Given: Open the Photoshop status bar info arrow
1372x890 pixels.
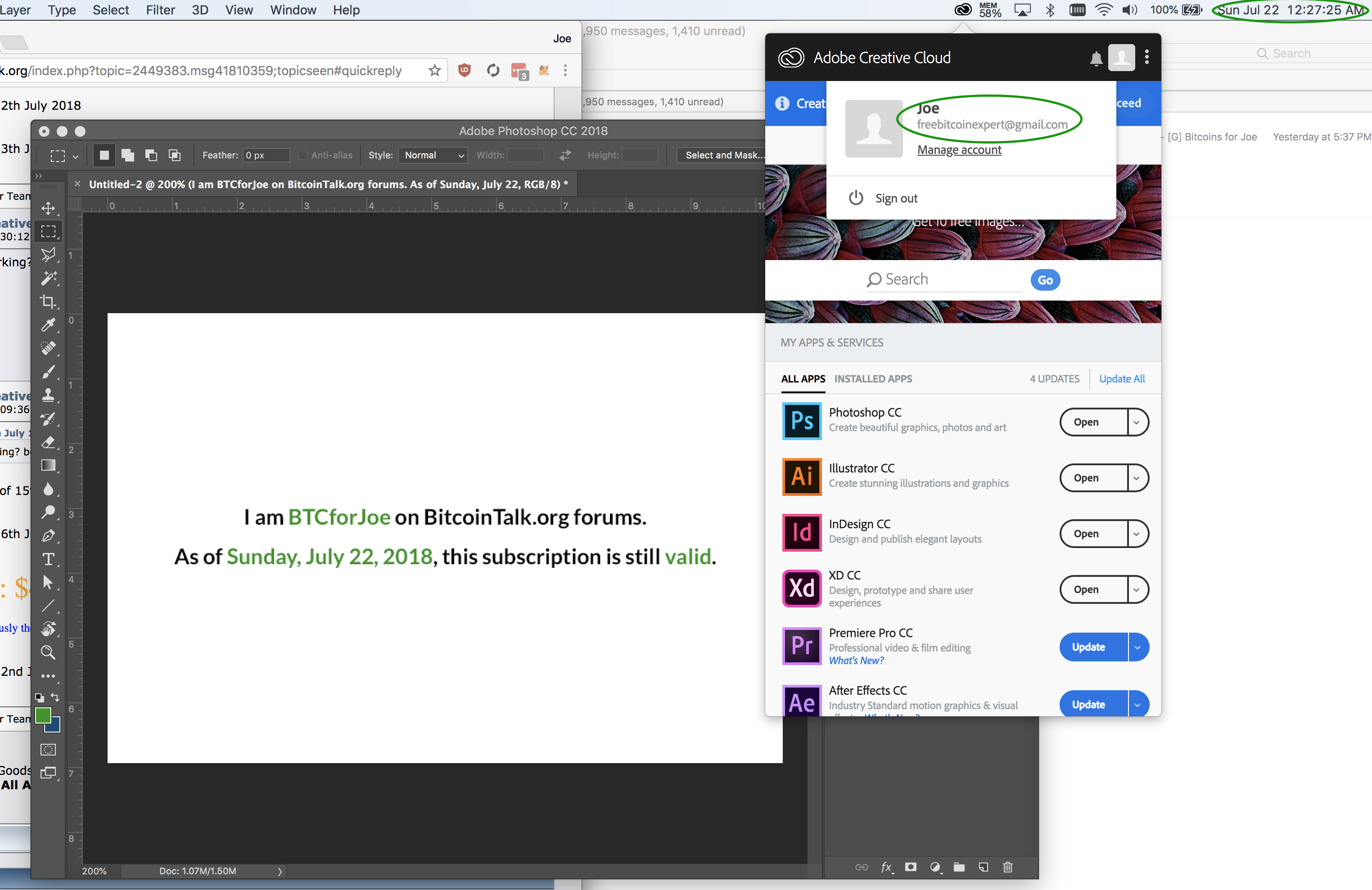Looking at the screenshot, I should (x=280, y=872).
